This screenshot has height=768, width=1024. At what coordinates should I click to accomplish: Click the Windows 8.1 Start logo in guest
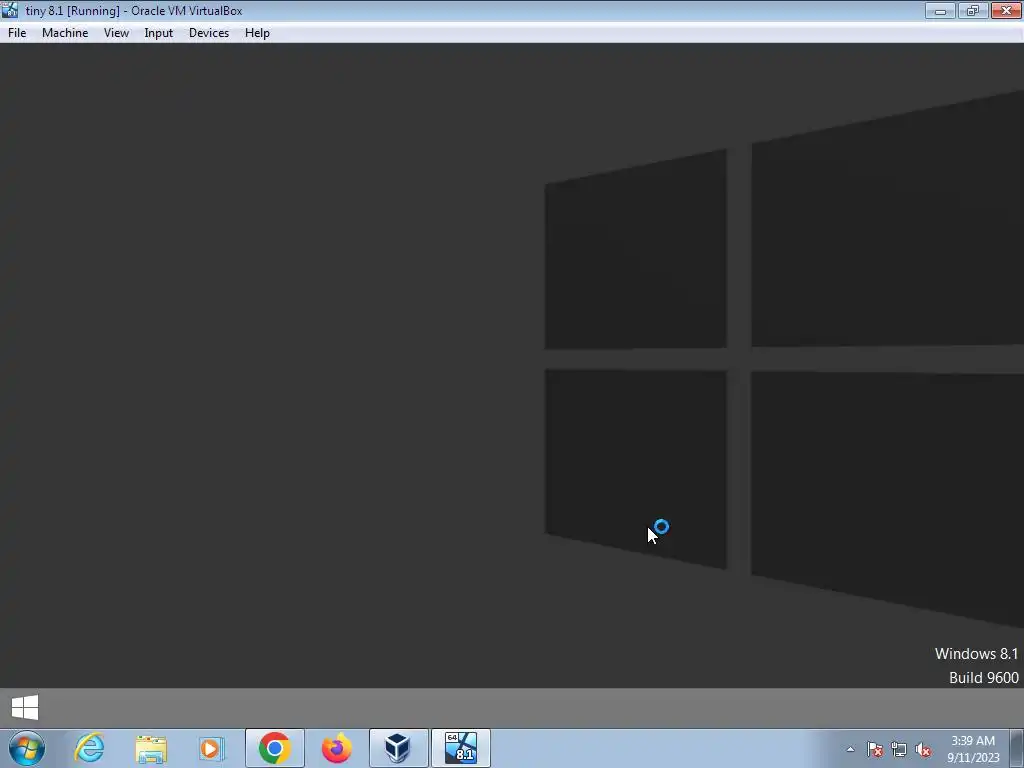[x=25, y=707]
